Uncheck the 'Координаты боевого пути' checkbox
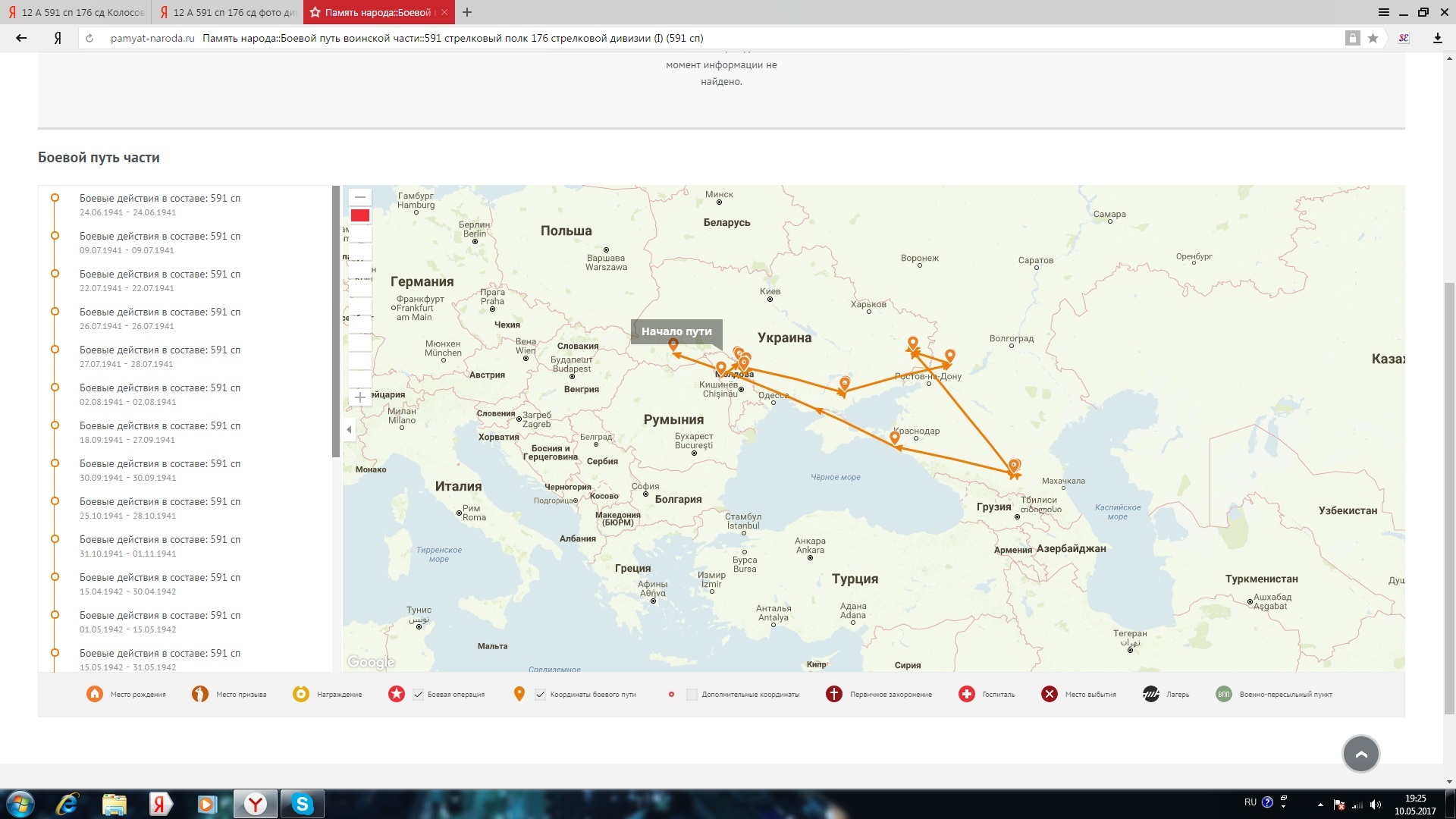 540,694
